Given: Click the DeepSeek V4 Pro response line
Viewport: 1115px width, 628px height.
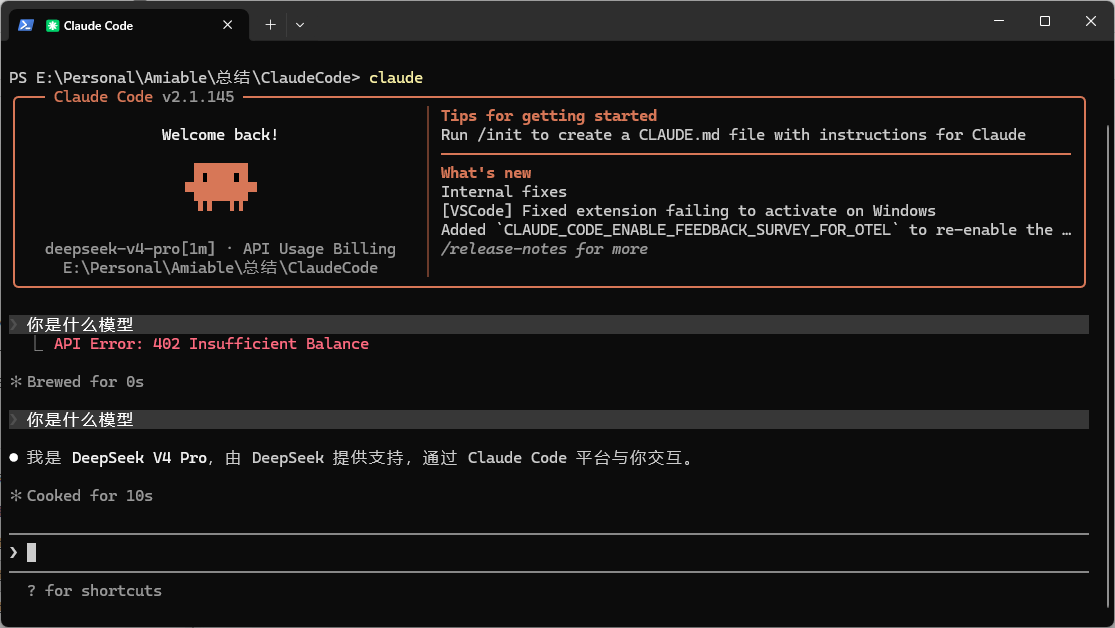Looking at the screenshot, I should click(353, 458).
